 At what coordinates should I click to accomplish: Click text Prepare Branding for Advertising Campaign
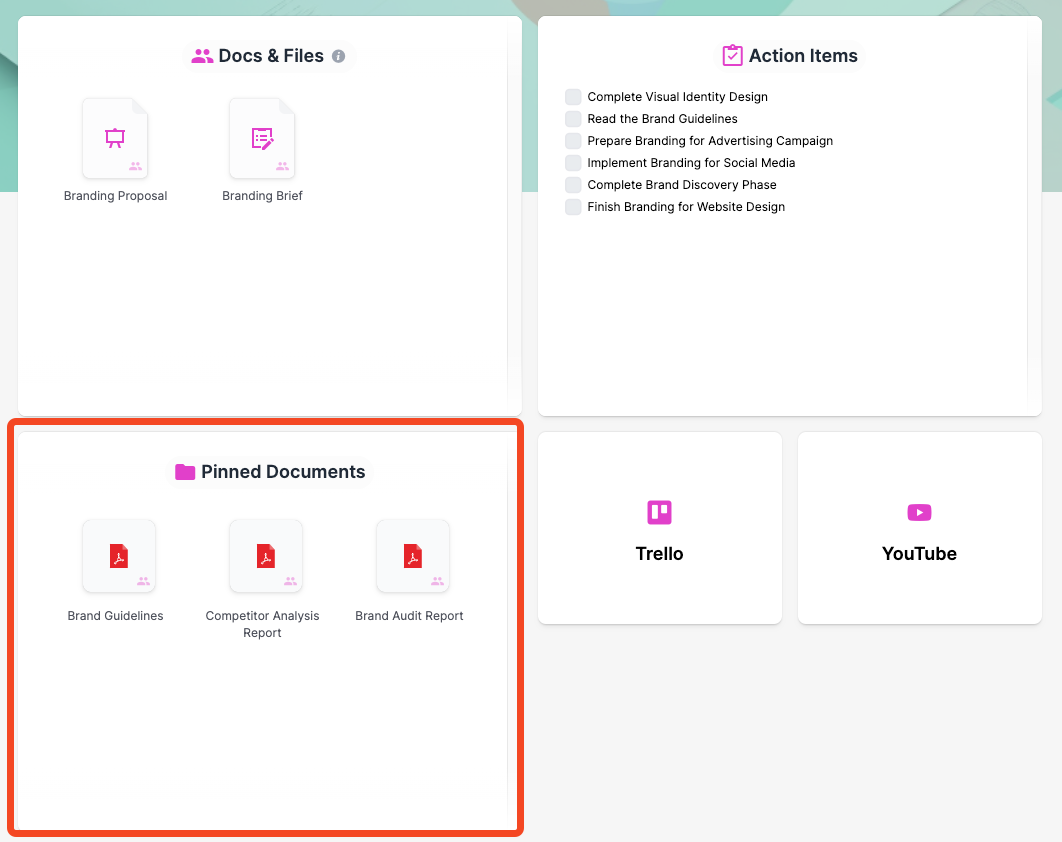[x=710, y=141]
